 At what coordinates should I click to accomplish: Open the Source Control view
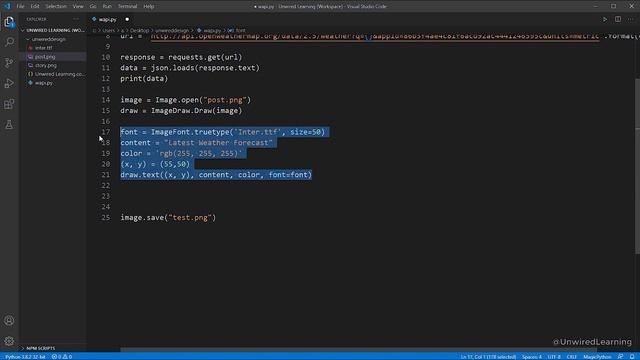pos(9,62)
